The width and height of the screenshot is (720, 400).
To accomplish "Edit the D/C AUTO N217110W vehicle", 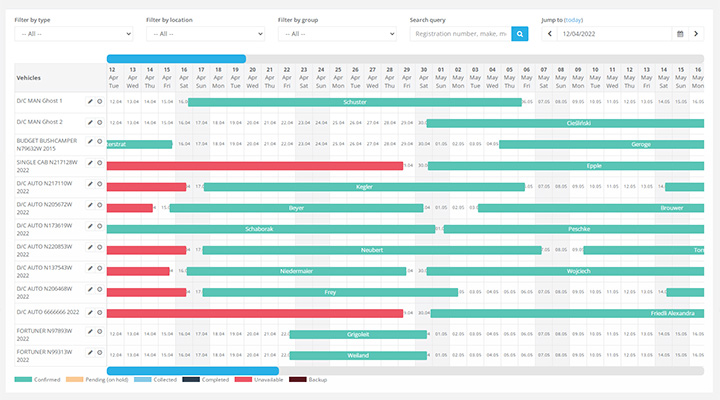I will tap(90, 184).
